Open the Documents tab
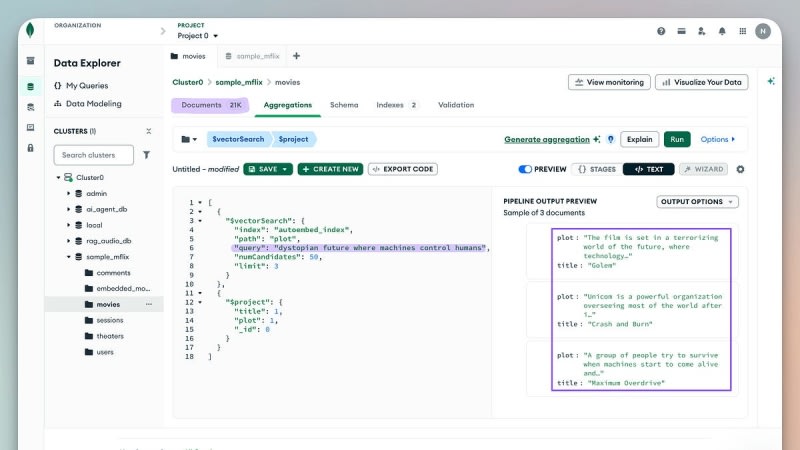 (210, 105)
